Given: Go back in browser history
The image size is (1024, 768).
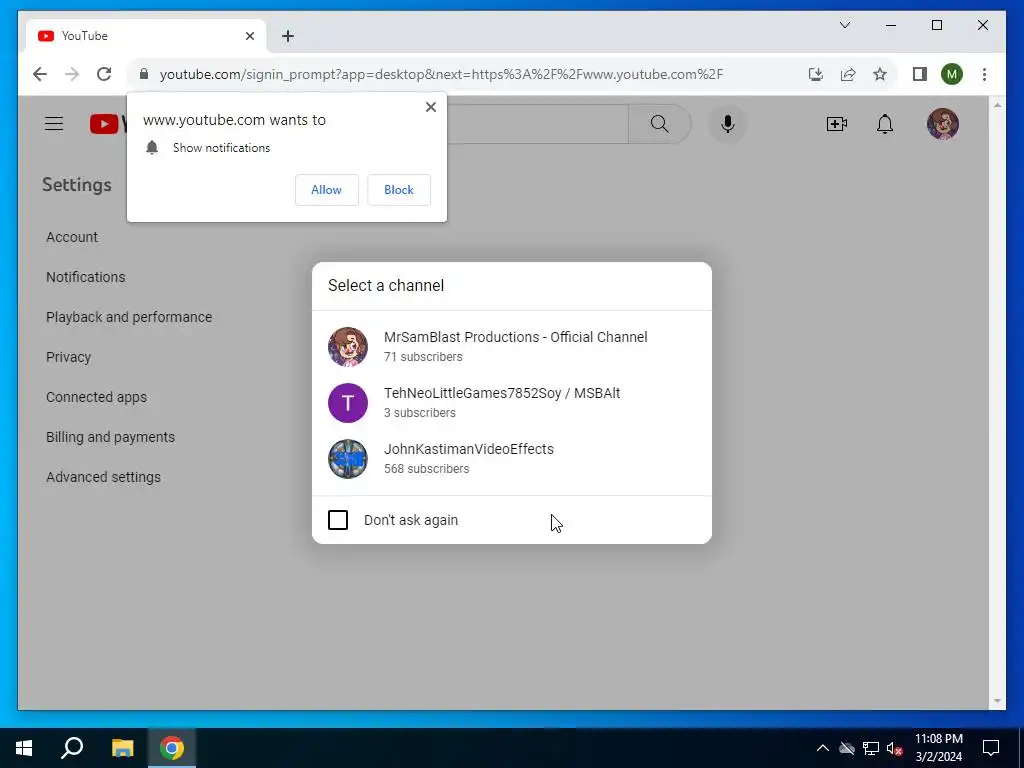Looking at the screenshot, I should click(x=40, y=74).
